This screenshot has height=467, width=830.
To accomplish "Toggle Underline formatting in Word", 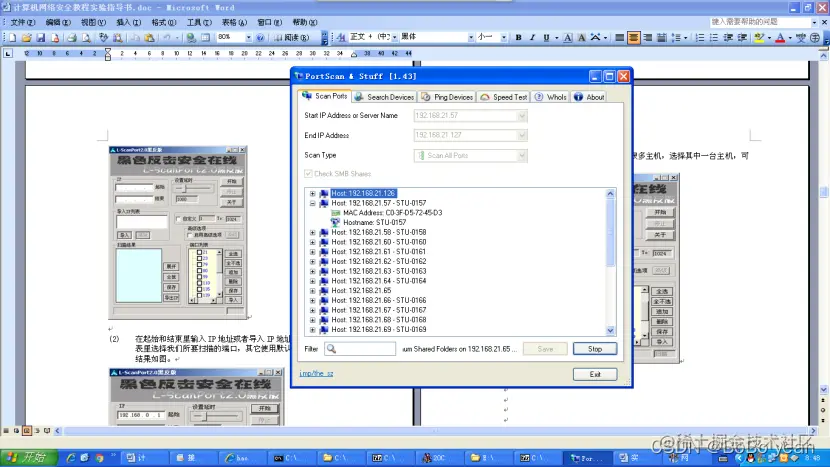I will (546, 38).
